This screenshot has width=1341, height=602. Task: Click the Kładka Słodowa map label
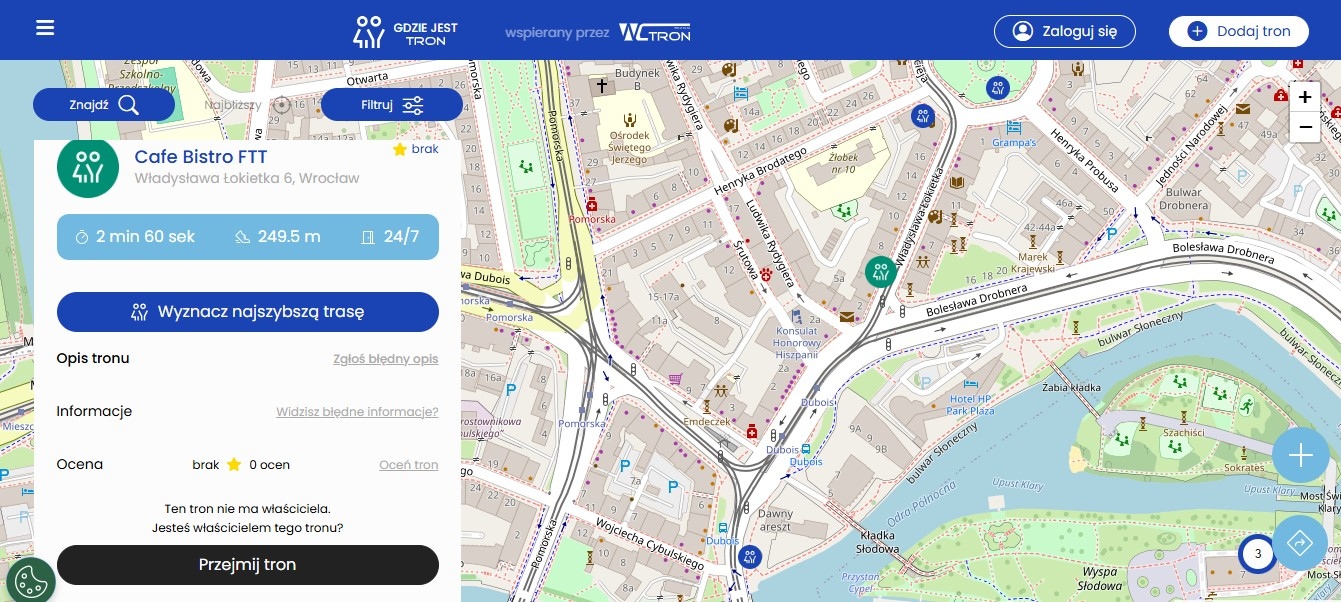click(878, 543)
